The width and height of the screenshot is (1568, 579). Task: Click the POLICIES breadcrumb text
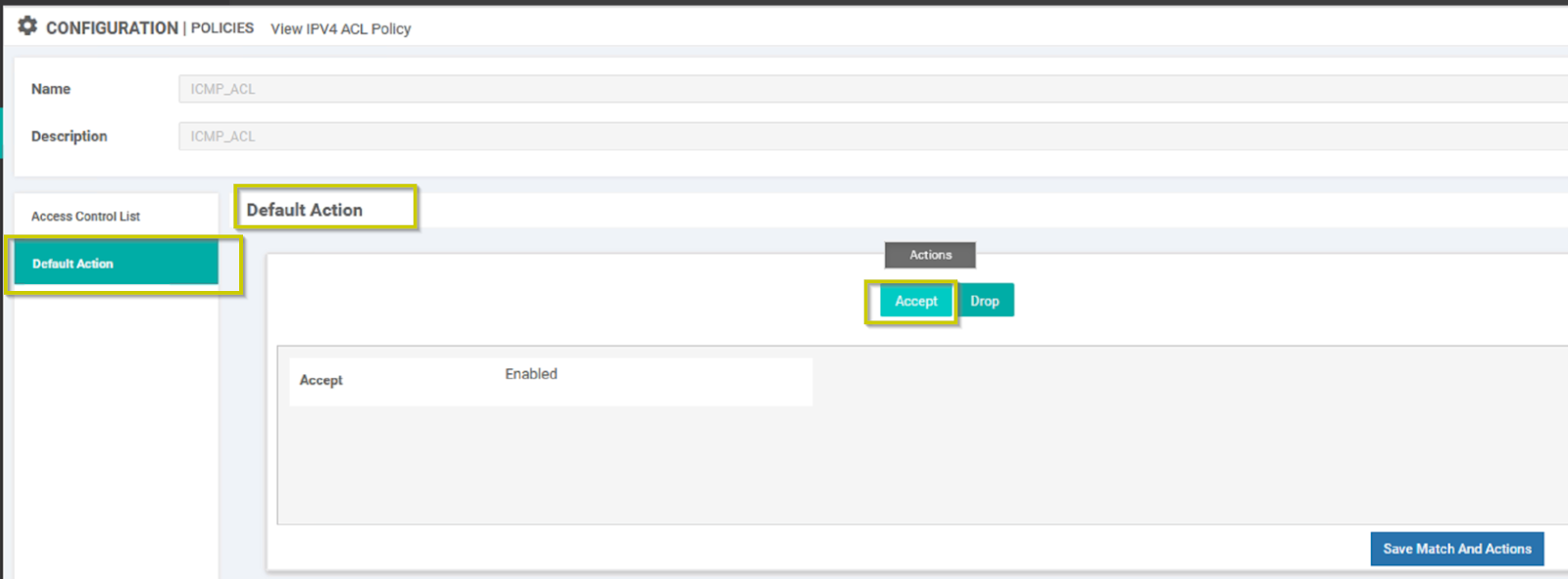click(222, 27)
